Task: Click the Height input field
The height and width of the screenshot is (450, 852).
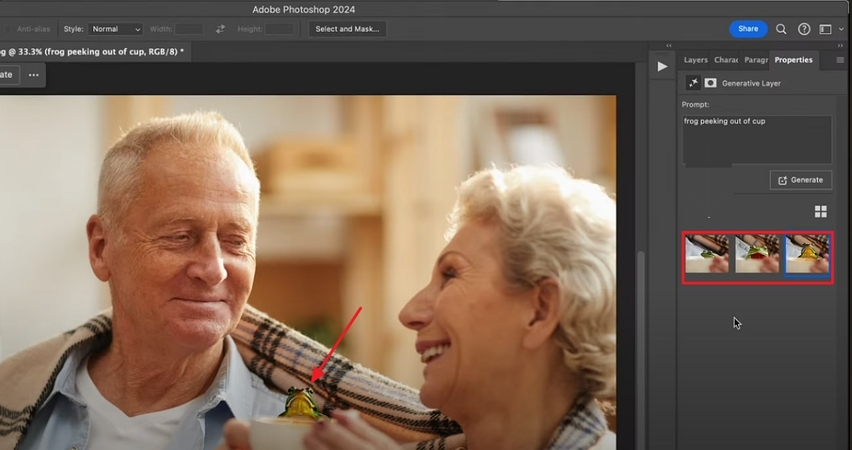Action: pyautogui.click(x=279, y=29)
